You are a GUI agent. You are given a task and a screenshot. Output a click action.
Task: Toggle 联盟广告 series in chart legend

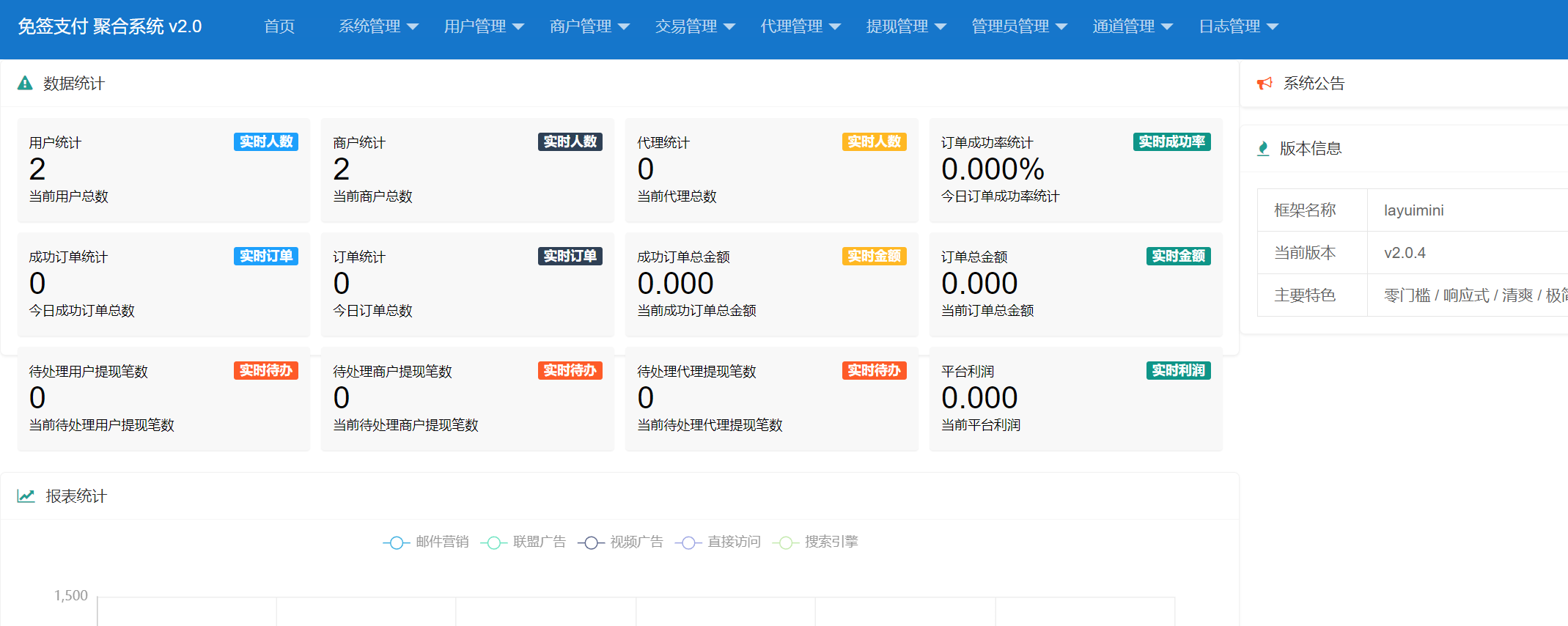click(x=523, y=542)
